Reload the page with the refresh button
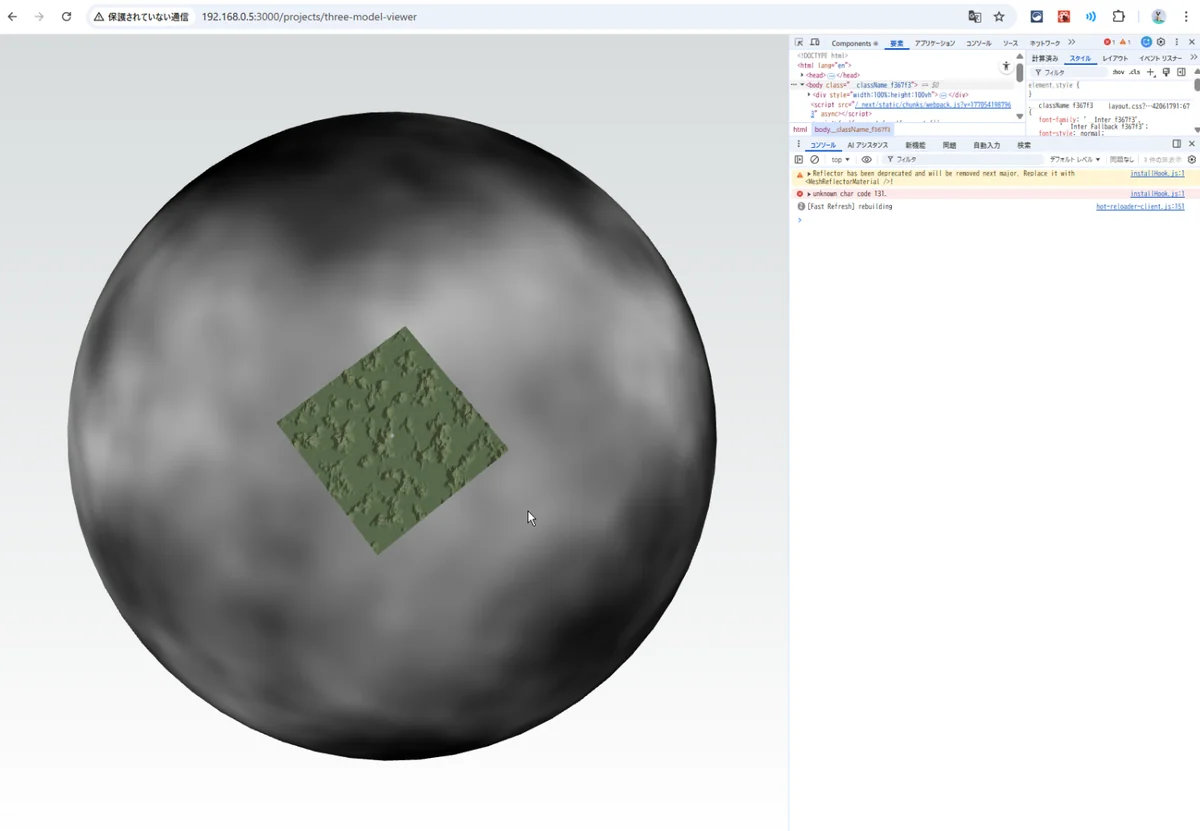The image size is (1200, 831). (x=66, y=17)
